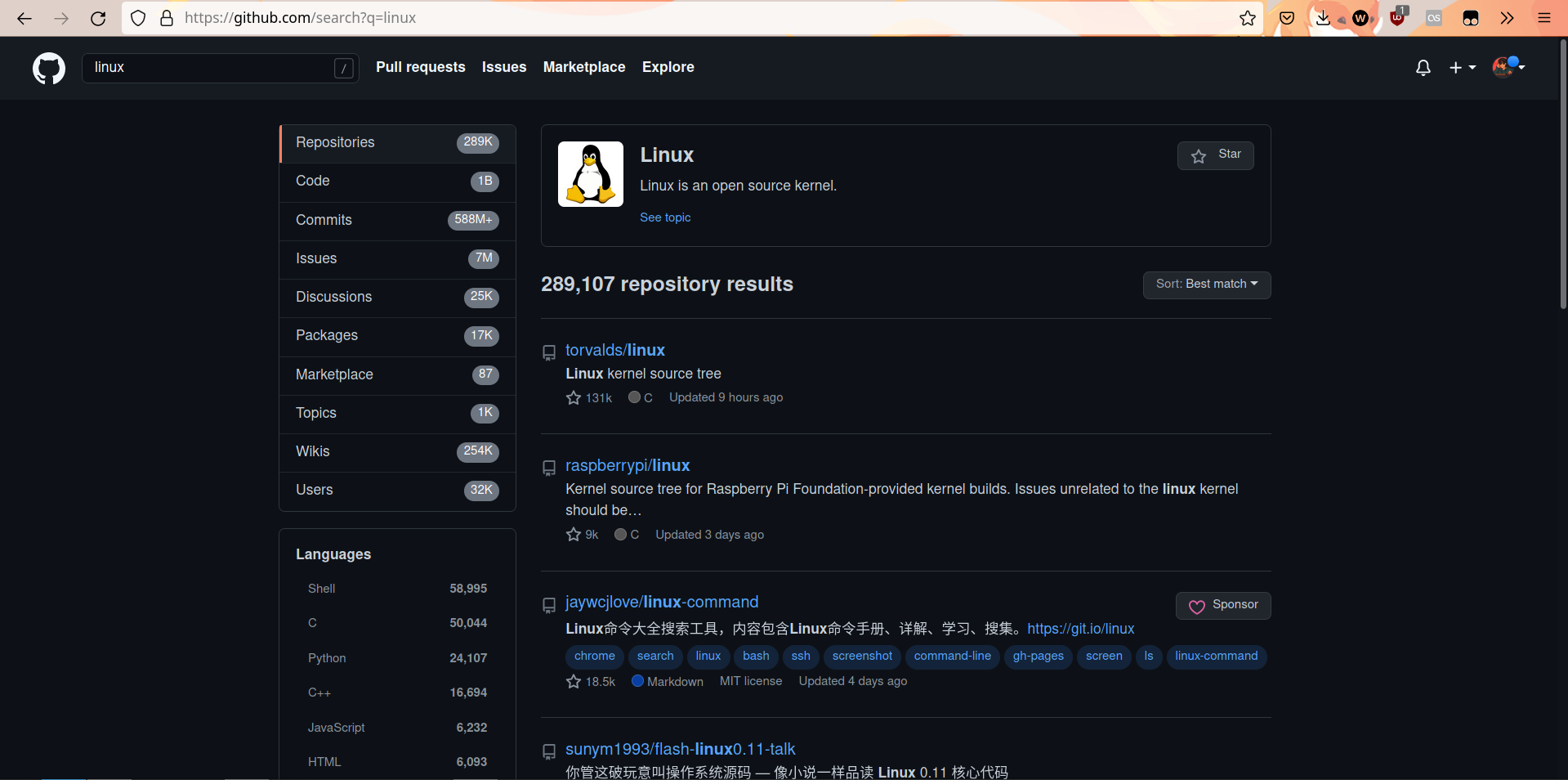Click the repo icon beside jaywcjlove/linux-command

point(549,605)
